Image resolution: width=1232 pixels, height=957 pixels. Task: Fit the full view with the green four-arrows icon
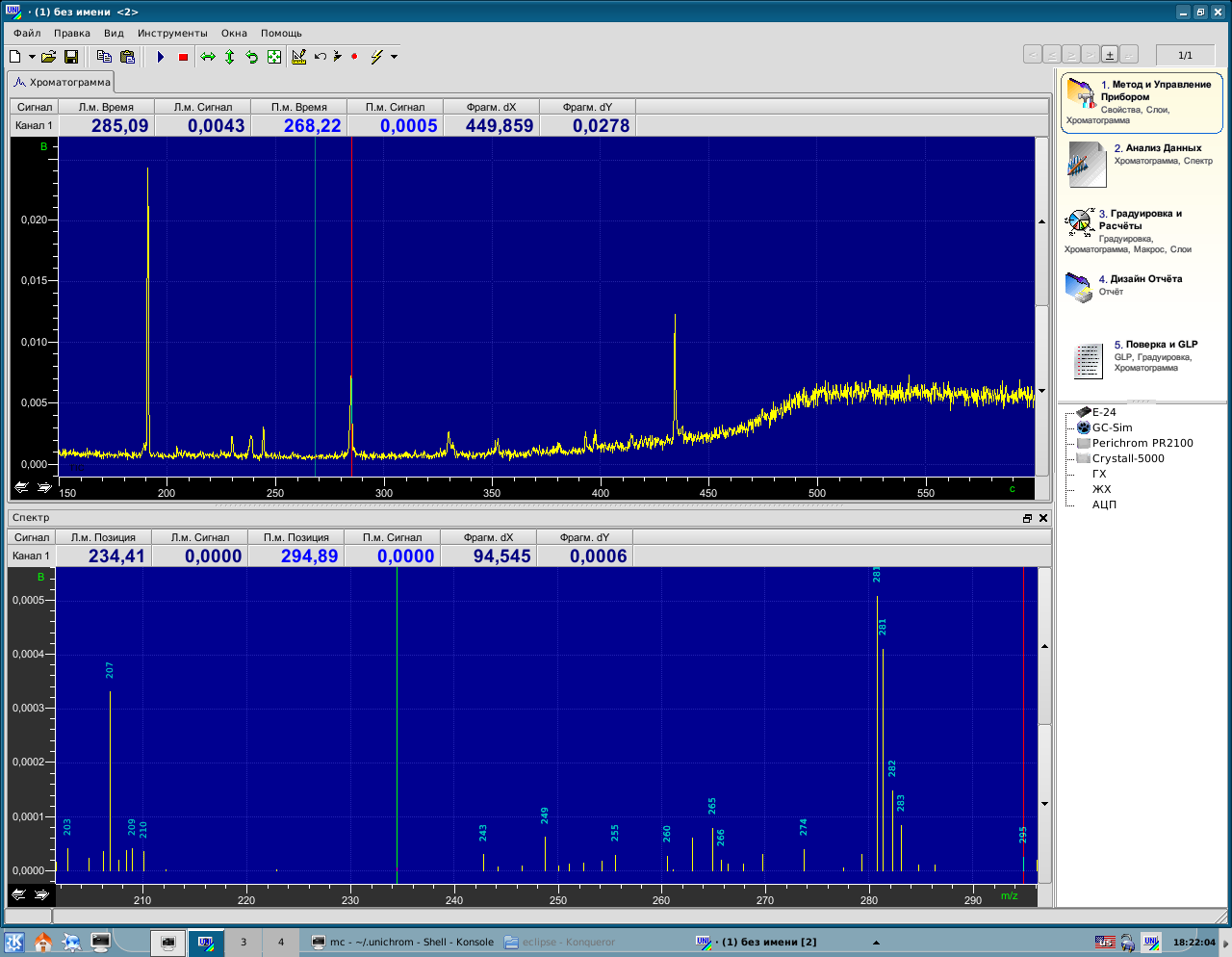(x=274, y=57)
